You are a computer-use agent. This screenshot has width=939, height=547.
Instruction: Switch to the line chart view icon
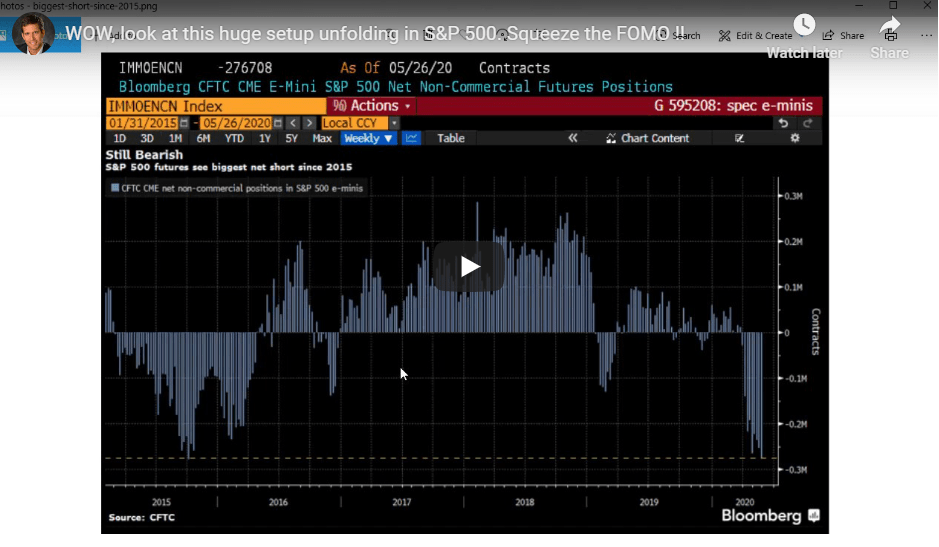click(x=411, y=138)
